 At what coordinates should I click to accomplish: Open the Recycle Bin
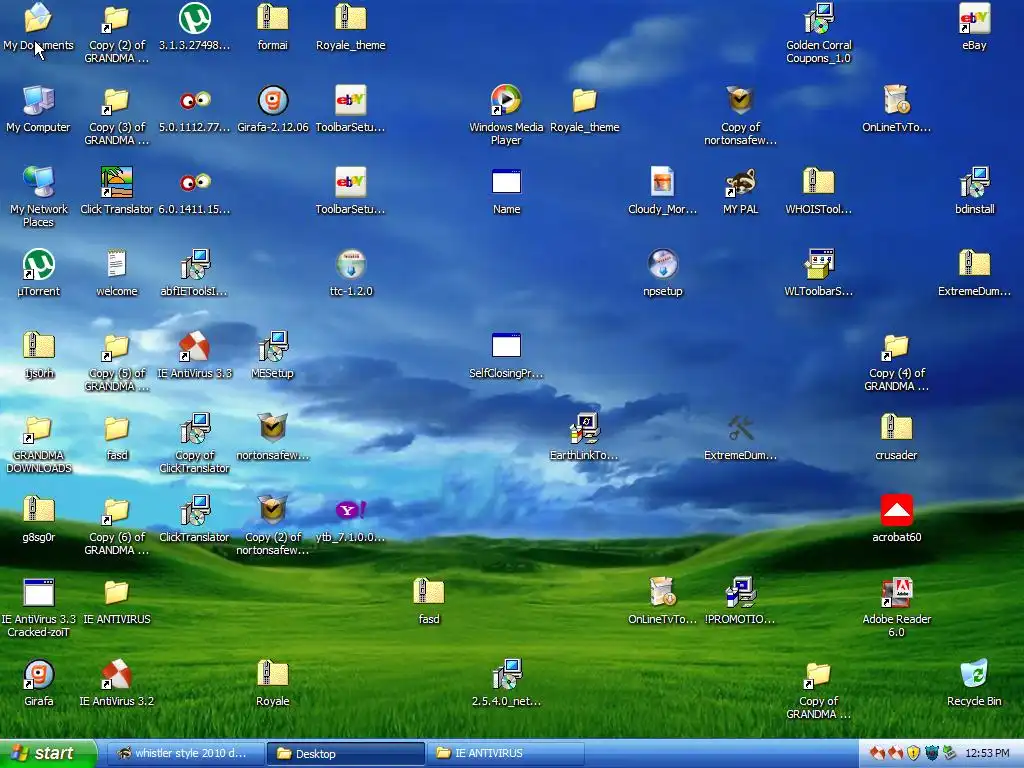974,682
